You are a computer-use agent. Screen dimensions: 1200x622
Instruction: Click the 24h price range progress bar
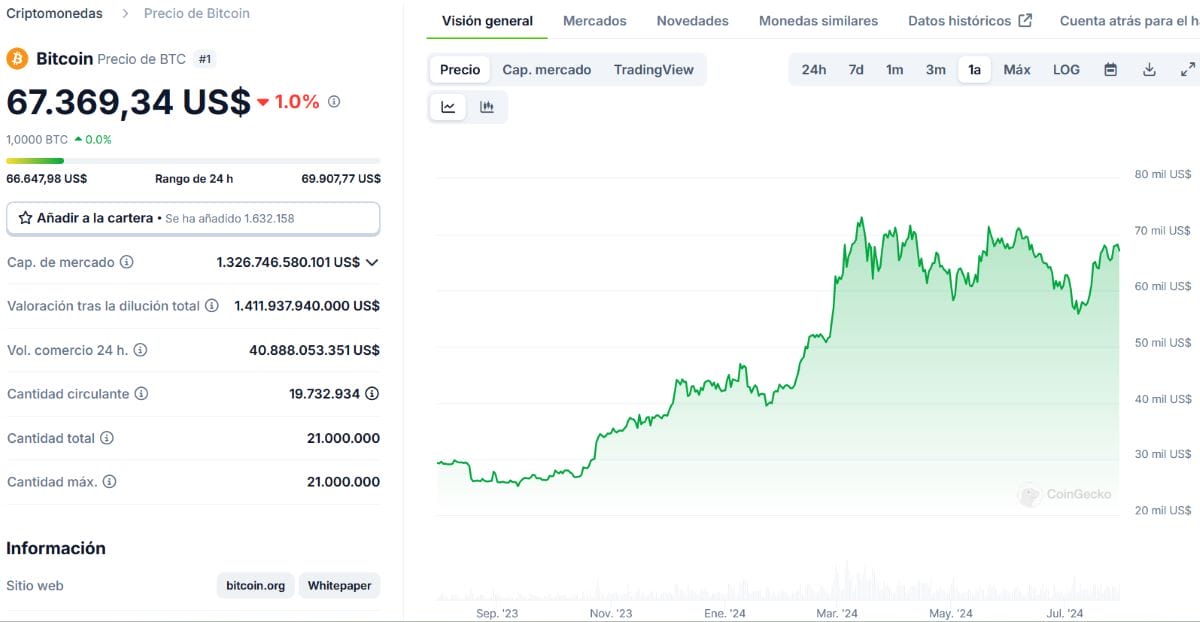click(x=193, y=160)
